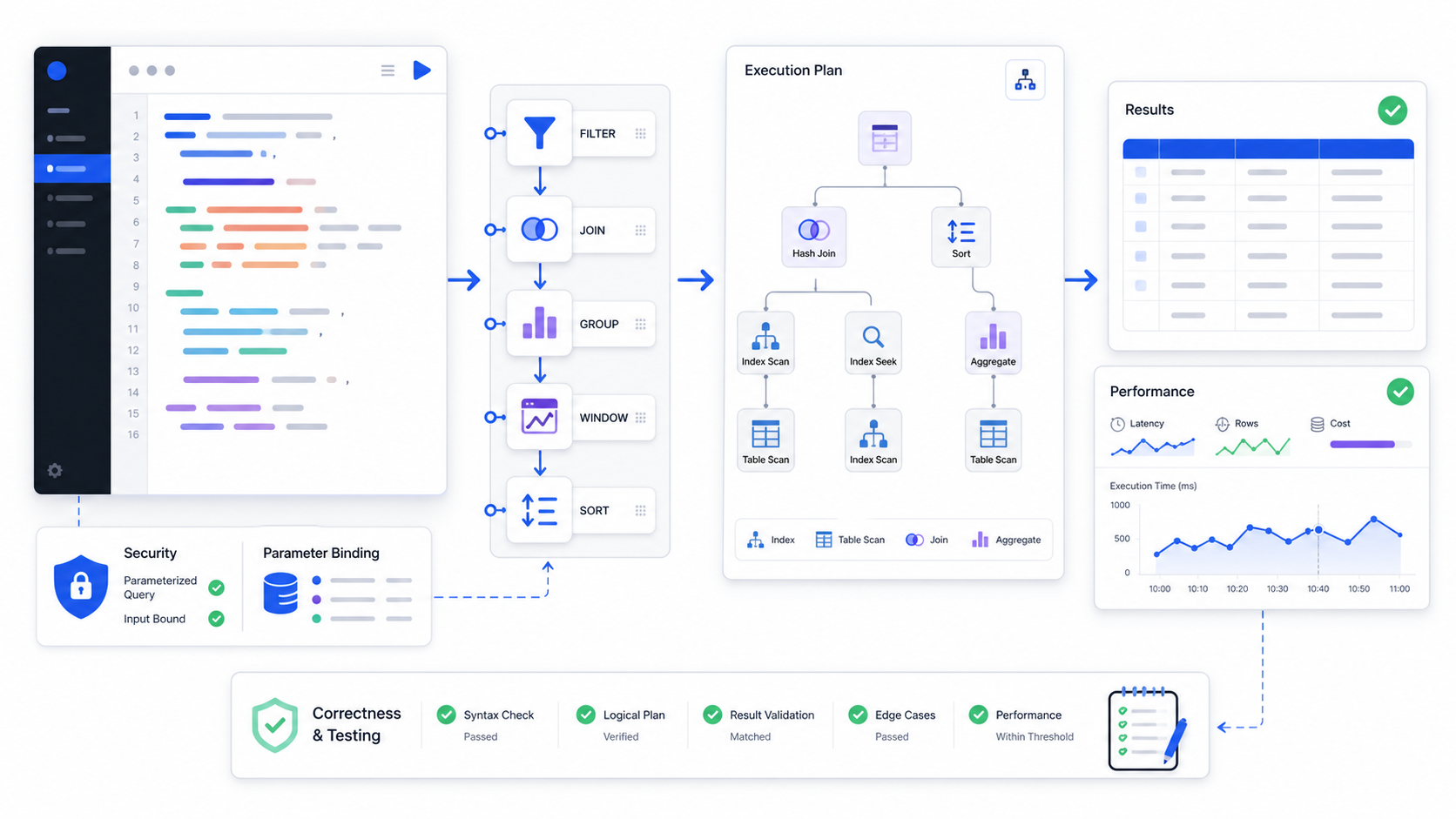Grab the GROUP step drag handle
The image size is (1456, 819).
pos(641,324)
